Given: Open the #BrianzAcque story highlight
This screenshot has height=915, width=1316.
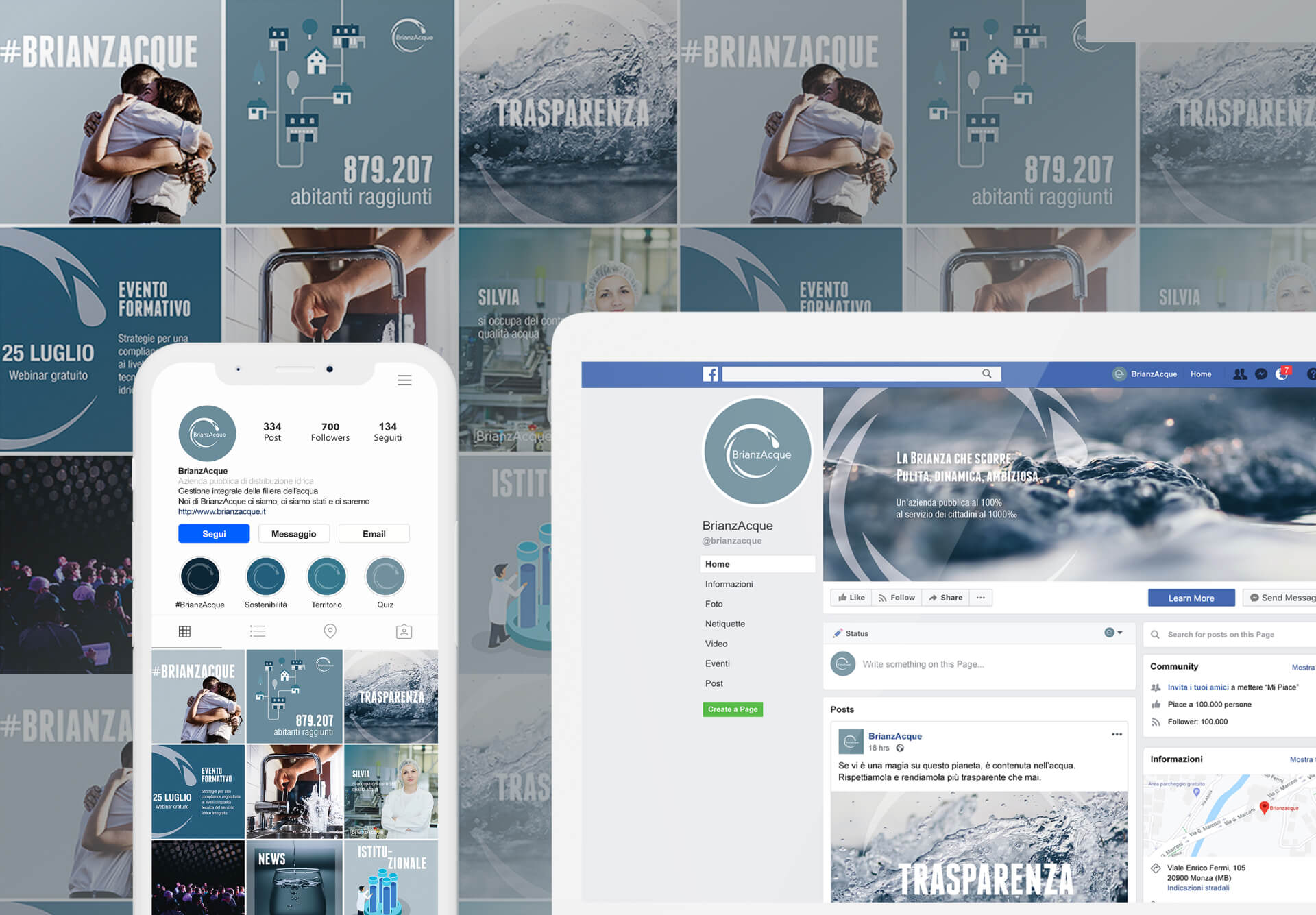Looking at the screenshot, I should coord(199,576).
